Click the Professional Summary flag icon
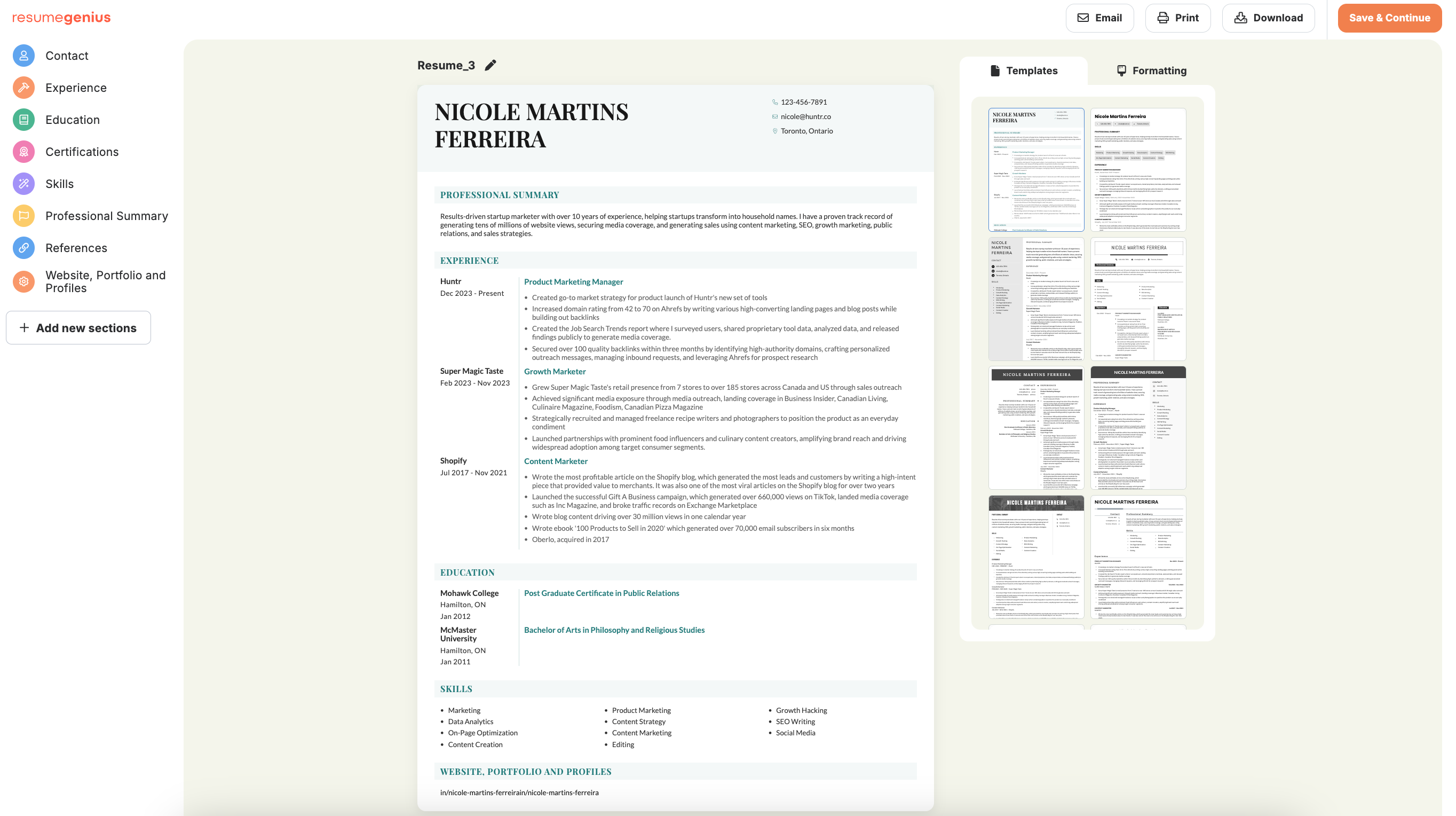This screenshot has height=816, width=1456. pyautogui.click(x=23, y=215)
